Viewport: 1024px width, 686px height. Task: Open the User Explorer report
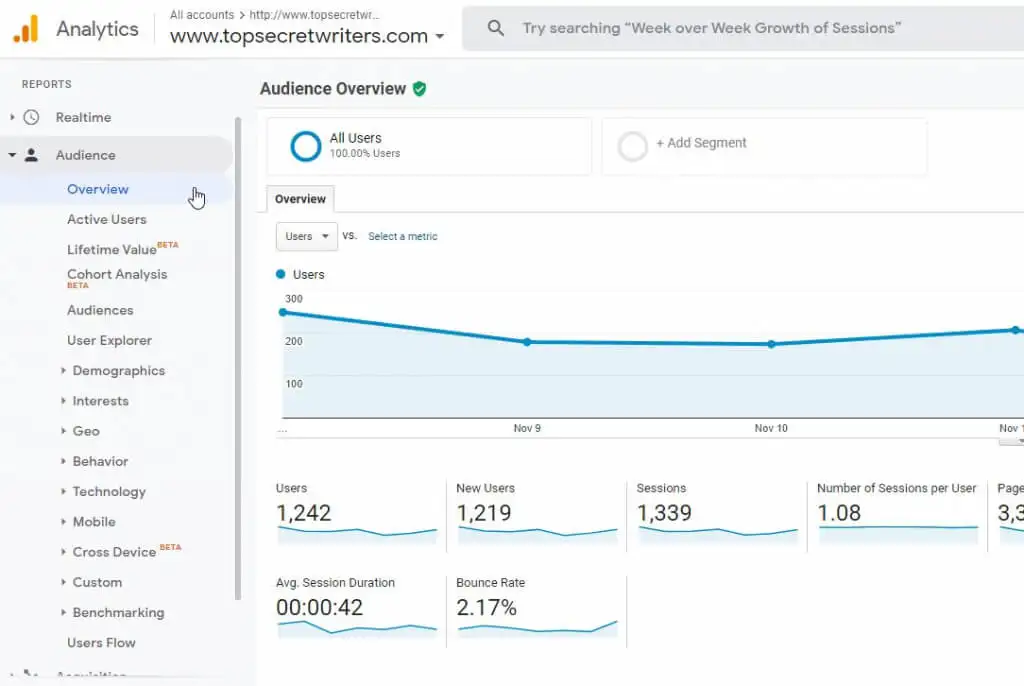click(109, 340)
